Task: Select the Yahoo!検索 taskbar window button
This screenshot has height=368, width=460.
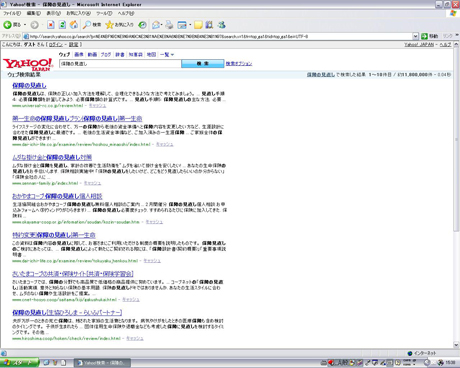Action: pos(103,363)
